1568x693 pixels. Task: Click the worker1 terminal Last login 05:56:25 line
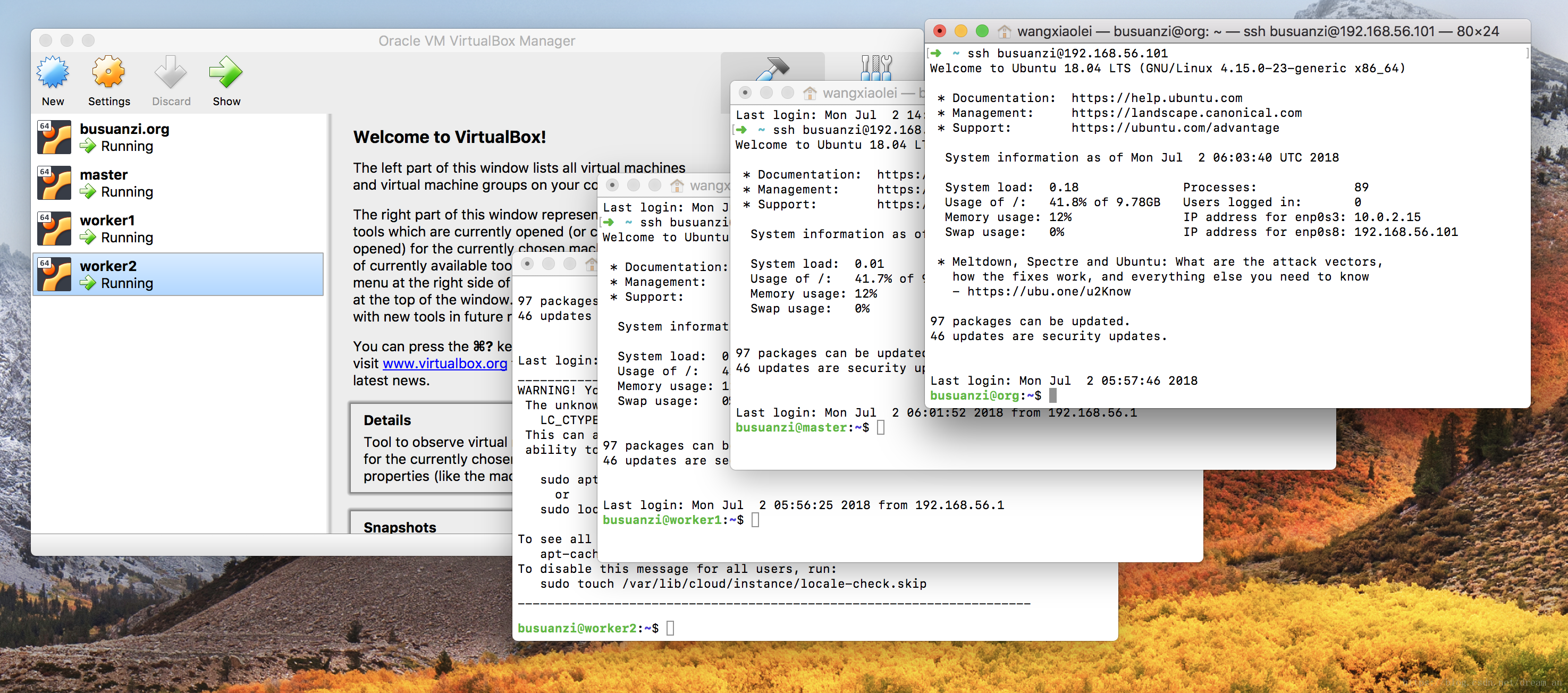point(803,505)
